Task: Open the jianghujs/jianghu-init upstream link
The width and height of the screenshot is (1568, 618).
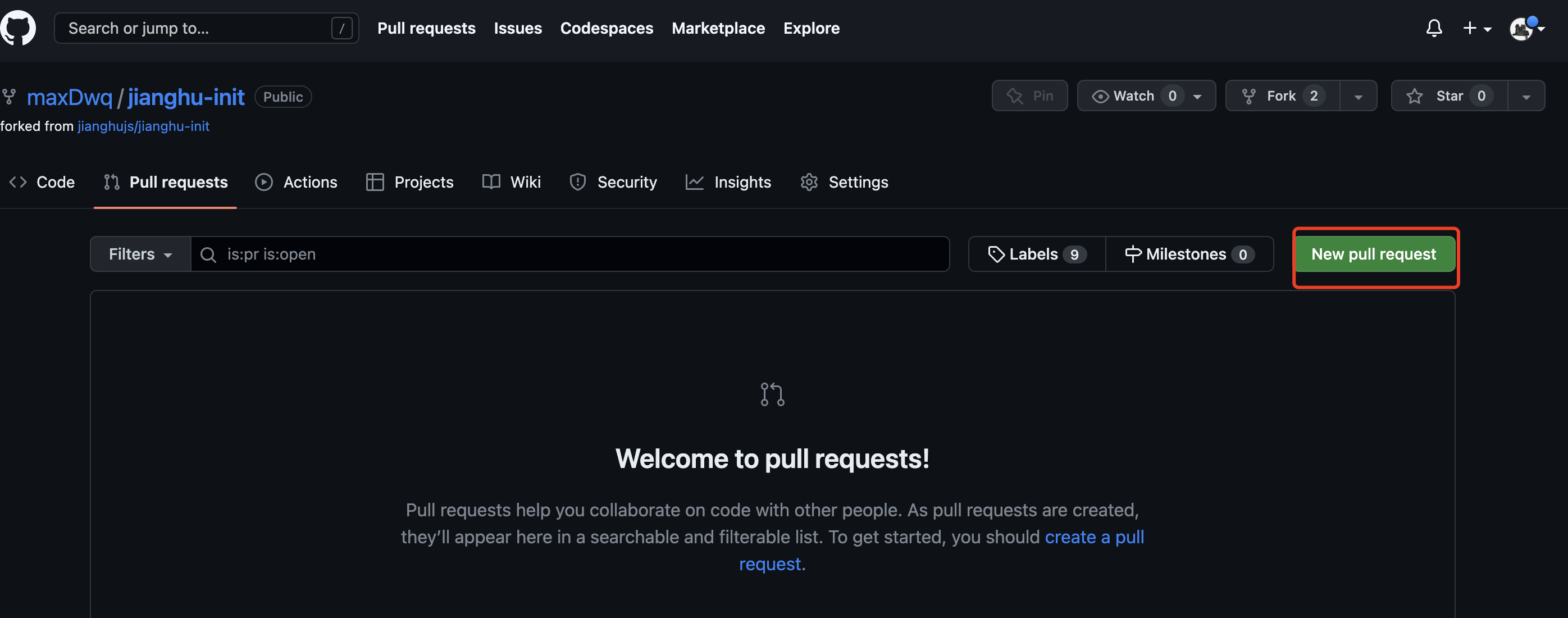Action: pyautogui.click(x=144, y=126)
